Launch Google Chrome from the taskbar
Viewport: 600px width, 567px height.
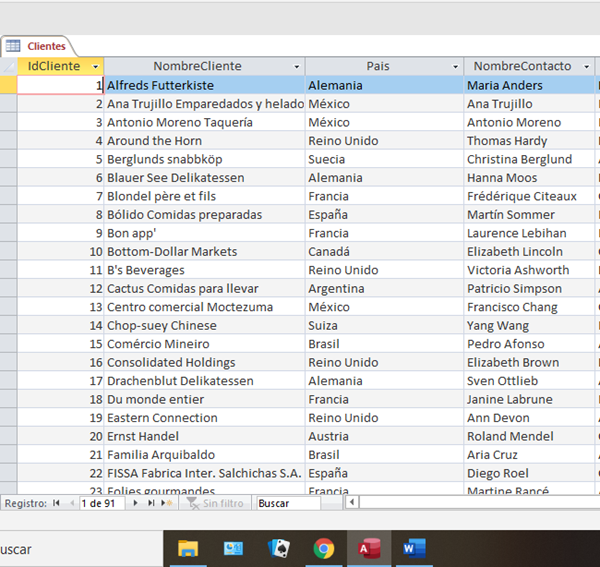[x=323, y=548]
